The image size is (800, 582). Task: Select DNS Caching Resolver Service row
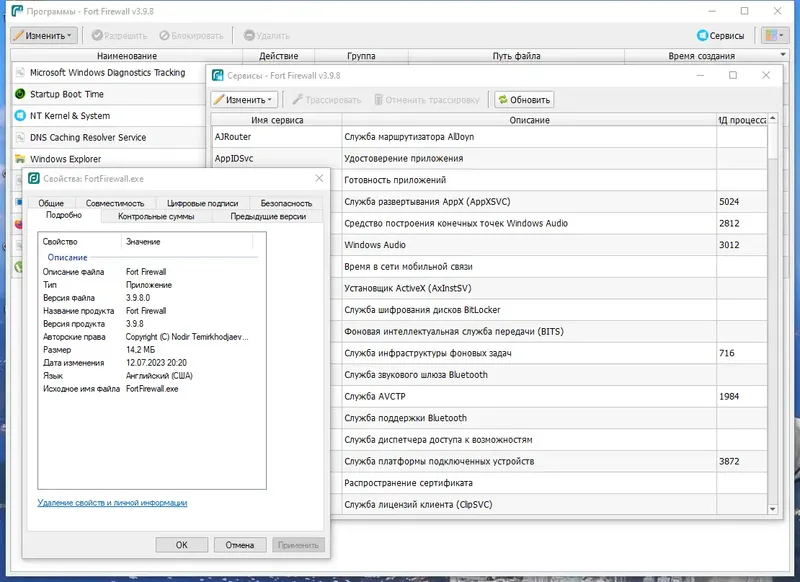109,138
